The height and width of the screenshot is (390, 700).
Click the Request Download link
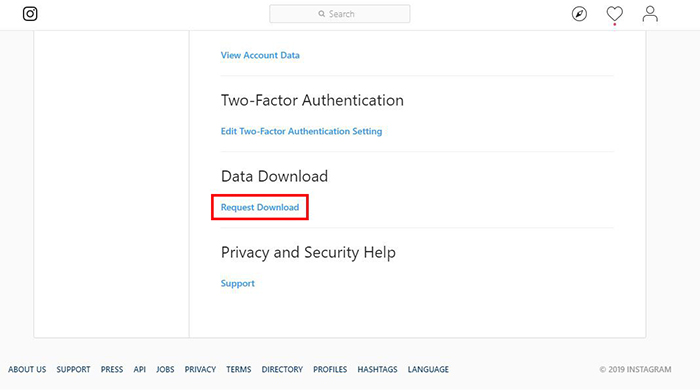click(x=260, y=207)
